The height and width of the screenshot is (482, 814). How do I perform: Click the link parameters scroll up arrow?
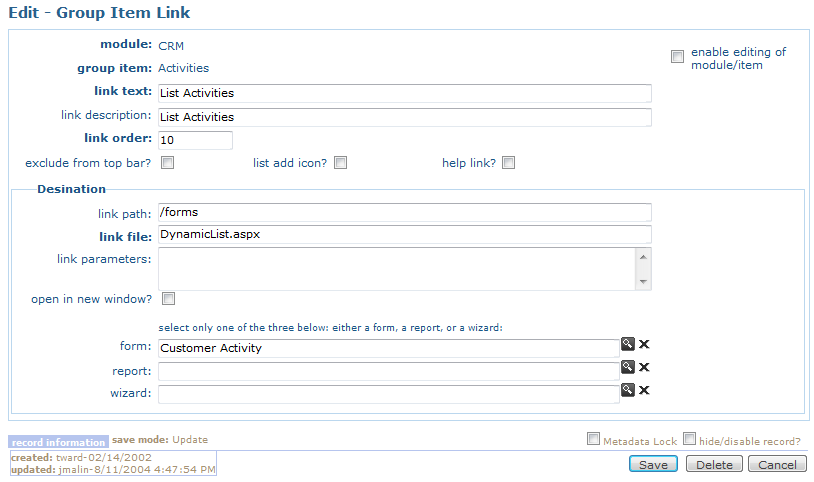coord(643,257)
